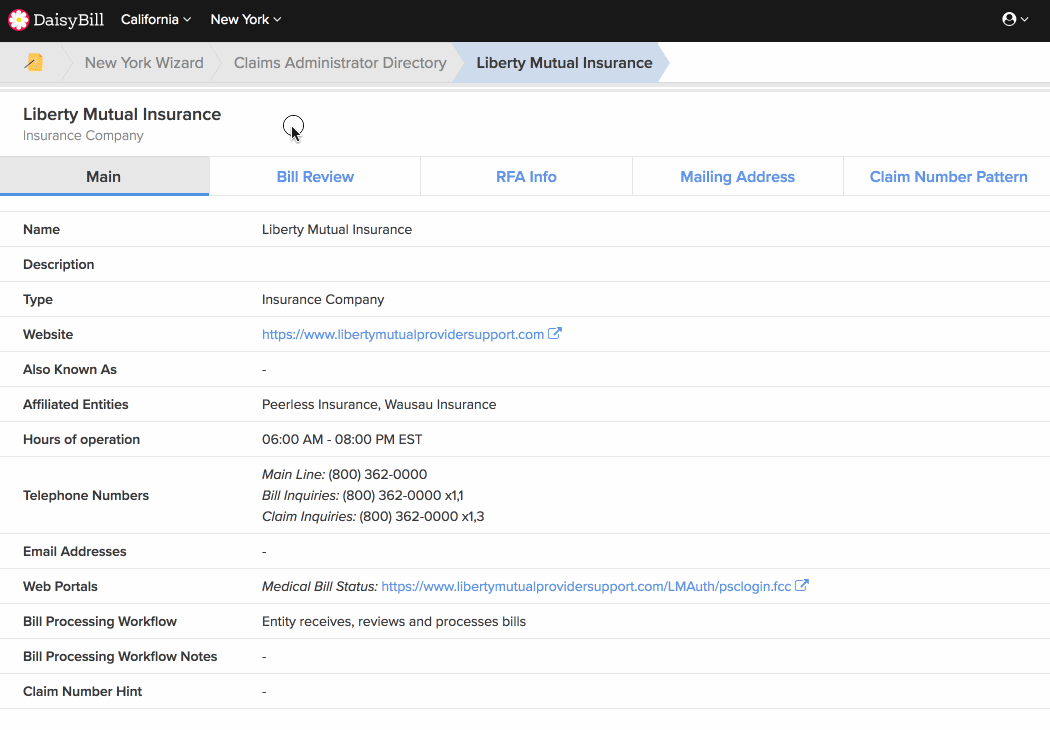The width and height of the screenshot is (1050, 730).
Task: Expand the New York dropdown menu
Action: click(246, 19)
